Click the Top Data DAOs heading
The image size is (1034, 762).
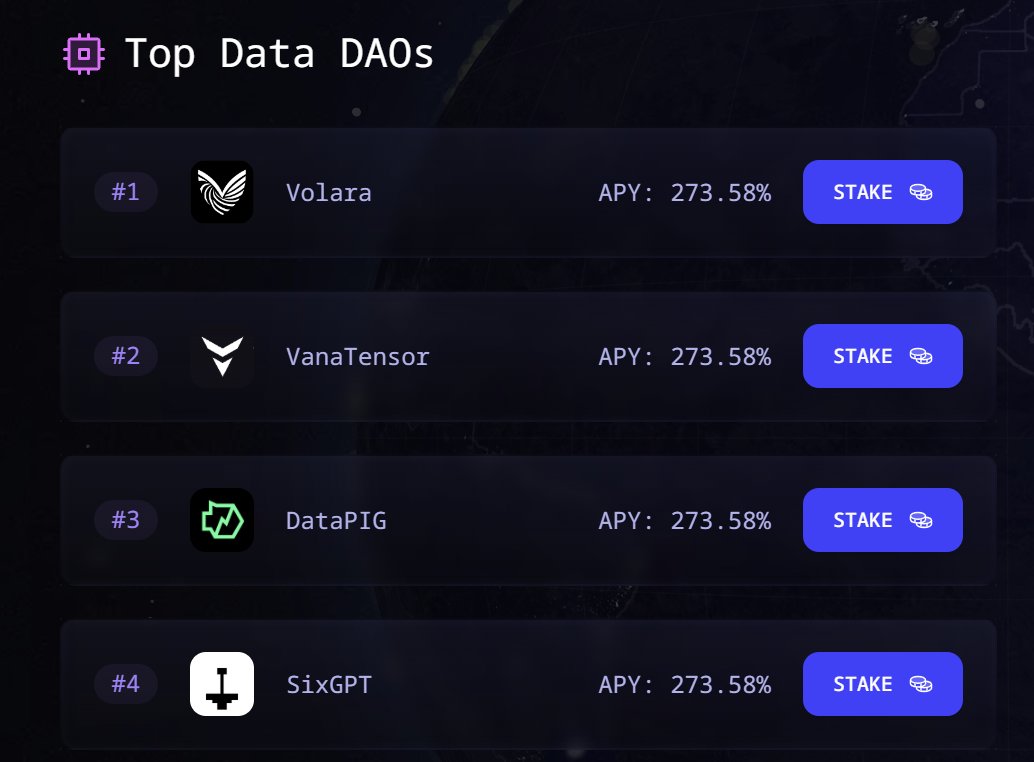click(x=279, y=53)
